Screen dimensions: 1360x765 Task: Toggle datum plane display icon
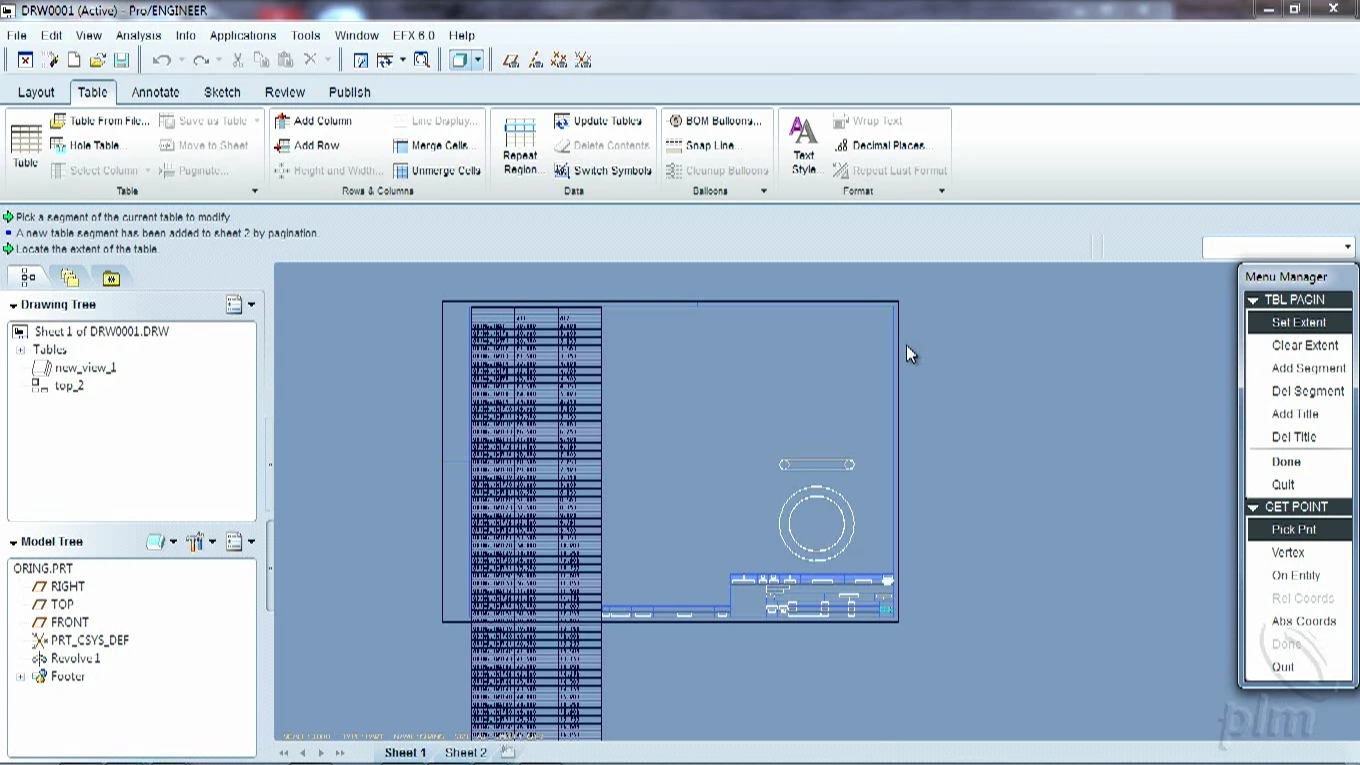click(x=511, y=60)
